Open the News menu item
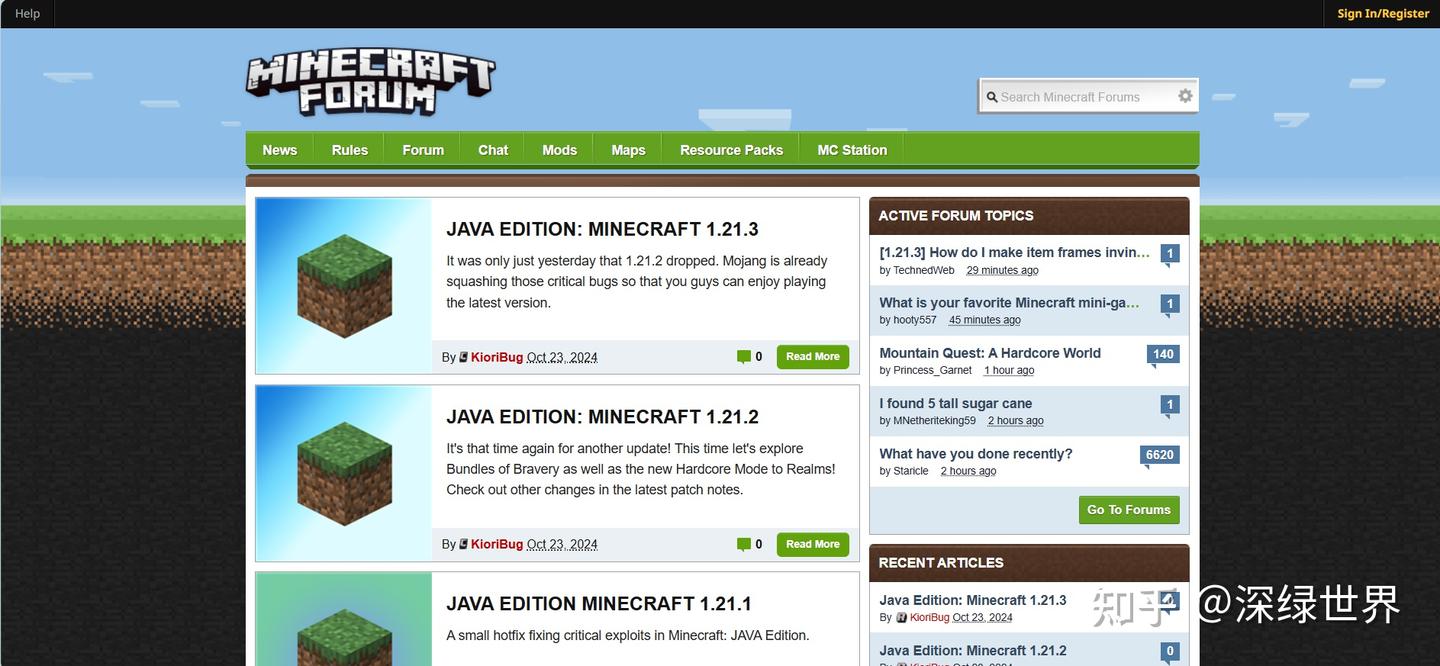This screenshot has height=666, width=1440. click(278, 149)
